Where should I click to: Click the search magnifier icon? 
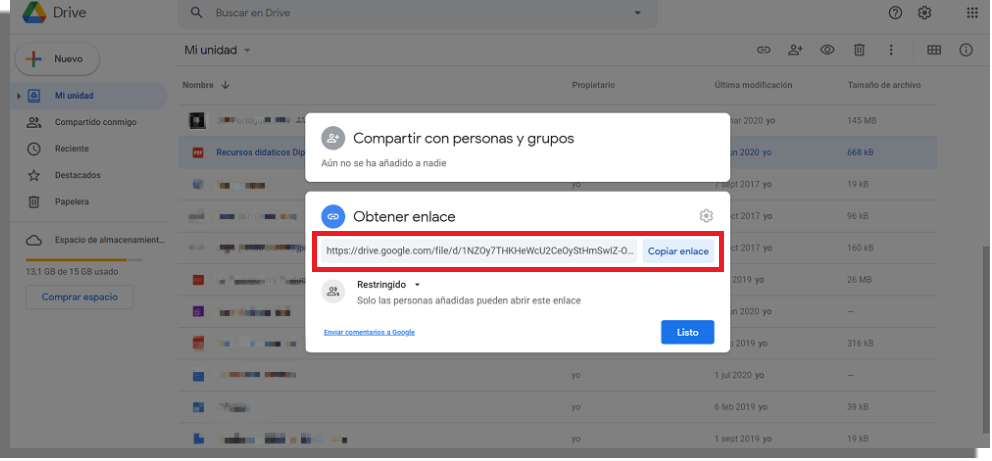197,13
